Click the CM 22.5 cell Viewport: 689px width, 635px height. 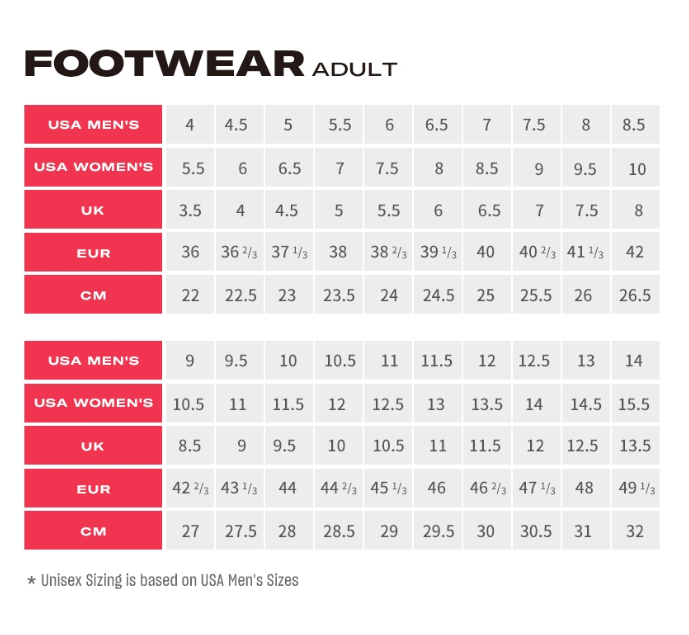[x=241, y=295]
